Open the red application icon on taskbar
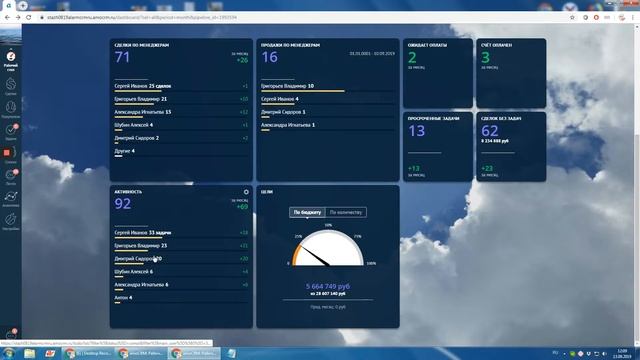 (x=50, y=353)
